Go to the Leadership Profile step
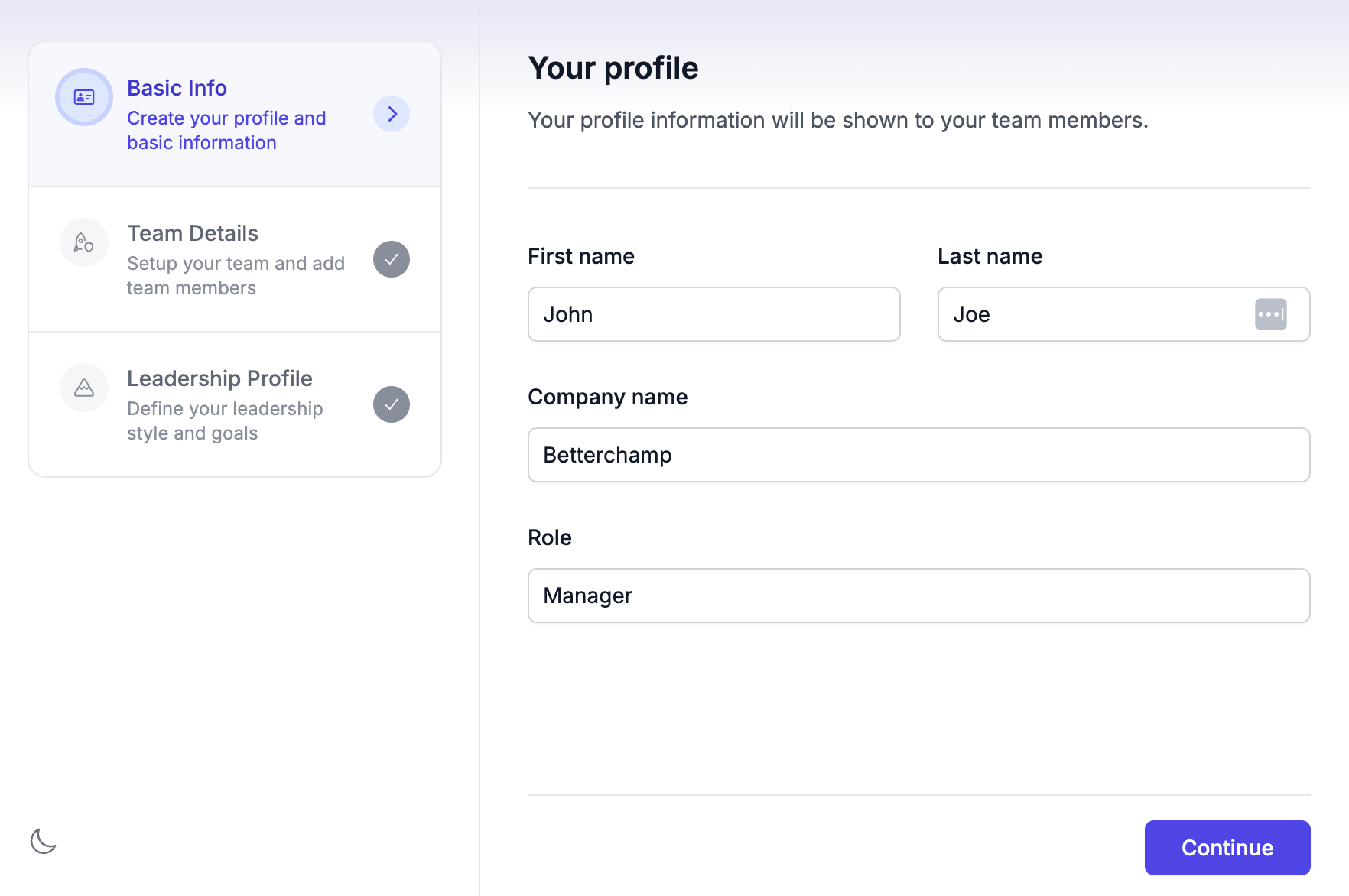The image size is (1349, 896). [219, 378]
